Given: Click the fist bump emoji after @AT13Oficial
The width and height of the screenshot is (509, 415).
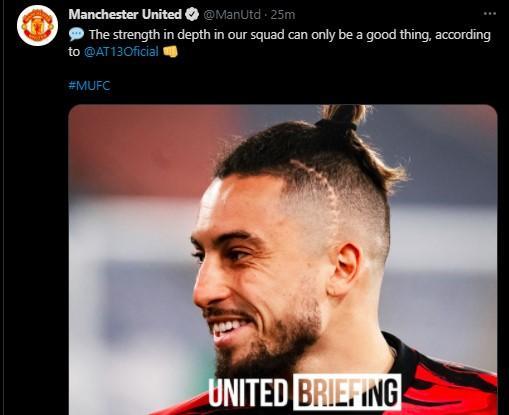Looking at the screenshot, I should (170, 52).
